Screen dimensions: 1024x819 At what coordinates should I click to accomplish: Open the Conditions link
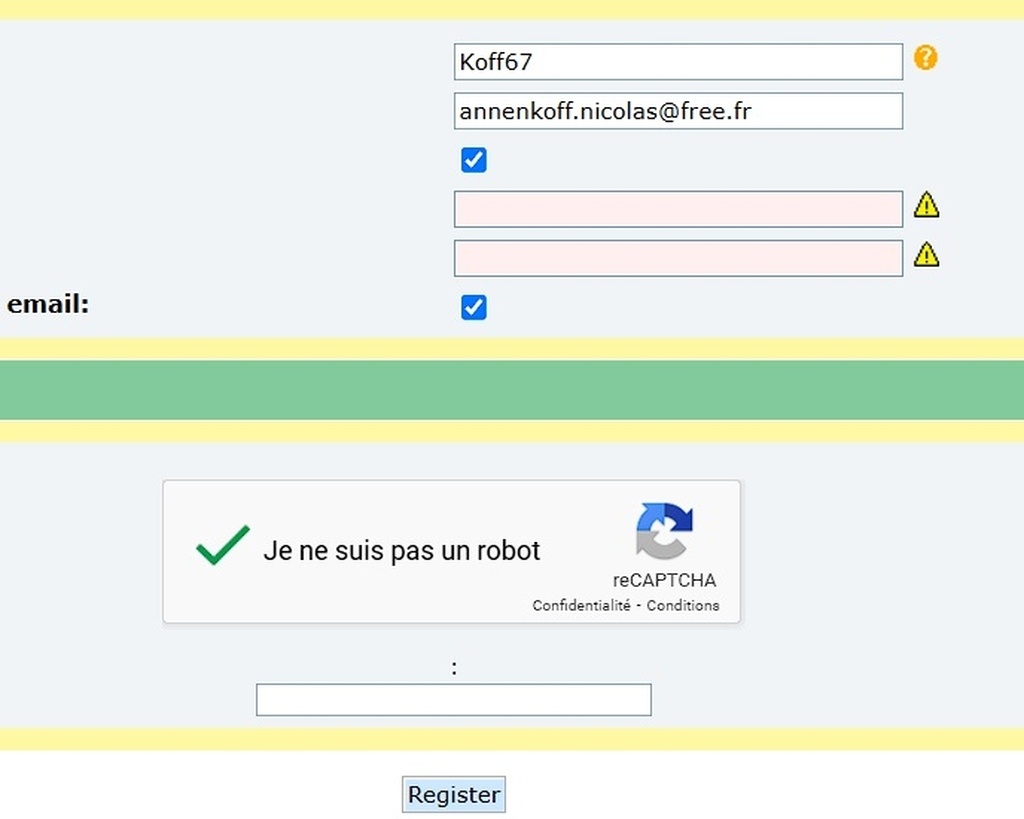(x=682, y=605)
